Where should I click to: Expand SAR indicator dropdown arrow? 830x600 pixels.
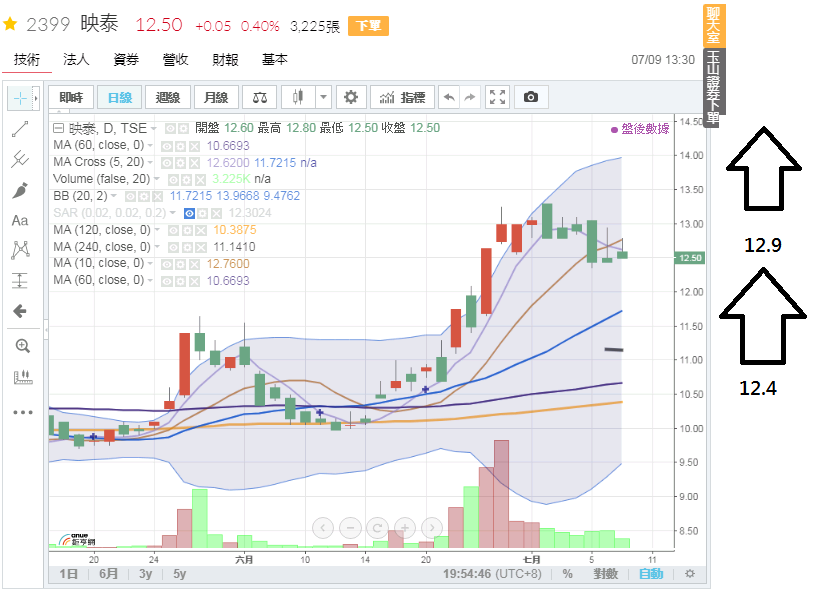(173, 213)
